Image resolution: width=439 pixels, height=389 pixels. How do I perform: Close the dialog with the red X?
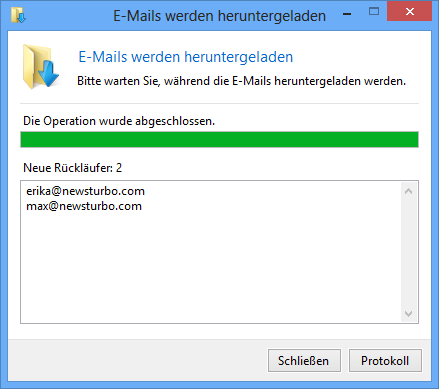tap(410, 12)
